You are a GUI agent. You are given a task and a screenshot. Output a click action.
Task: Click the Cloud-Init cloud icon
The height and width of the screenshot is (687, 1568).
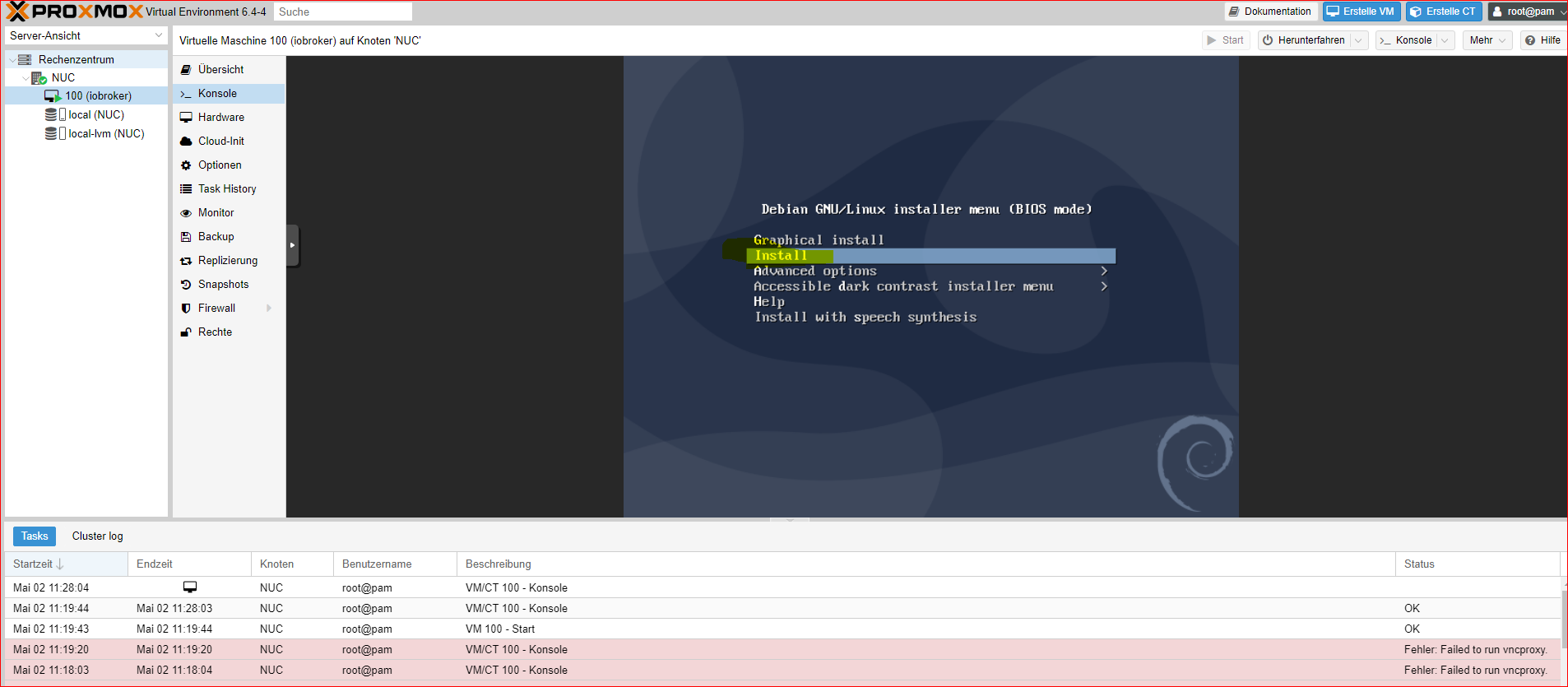(186, 142)
